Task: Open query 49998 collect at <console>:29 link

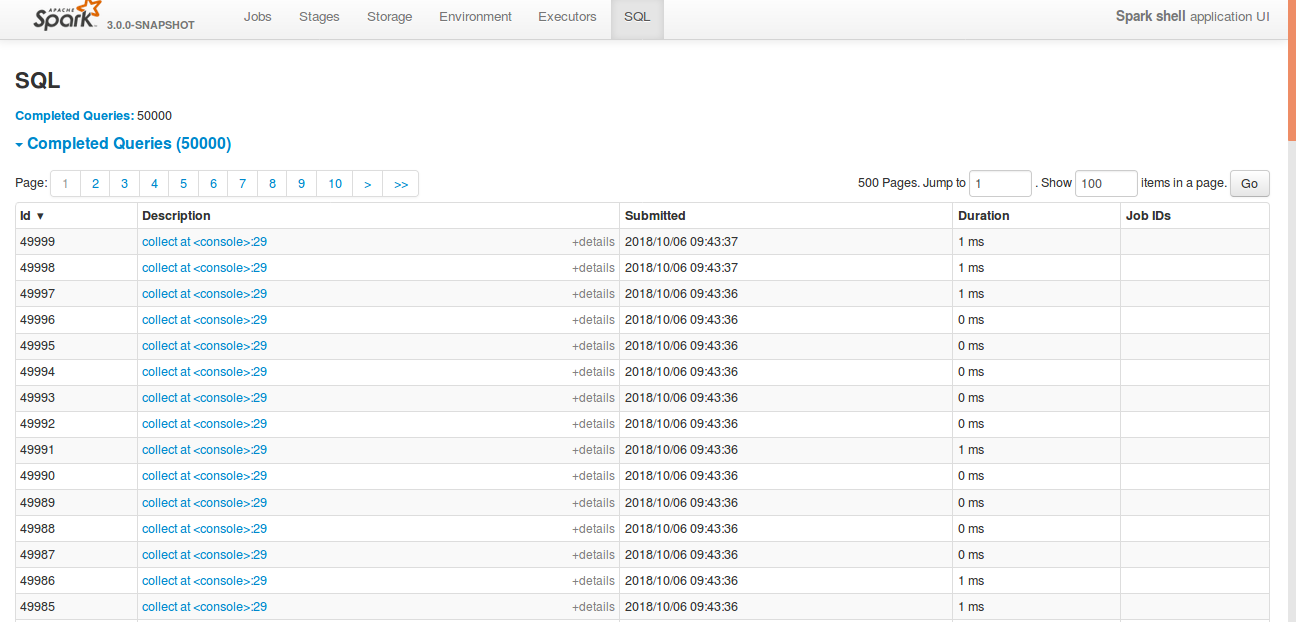Action: click(204, 268)
